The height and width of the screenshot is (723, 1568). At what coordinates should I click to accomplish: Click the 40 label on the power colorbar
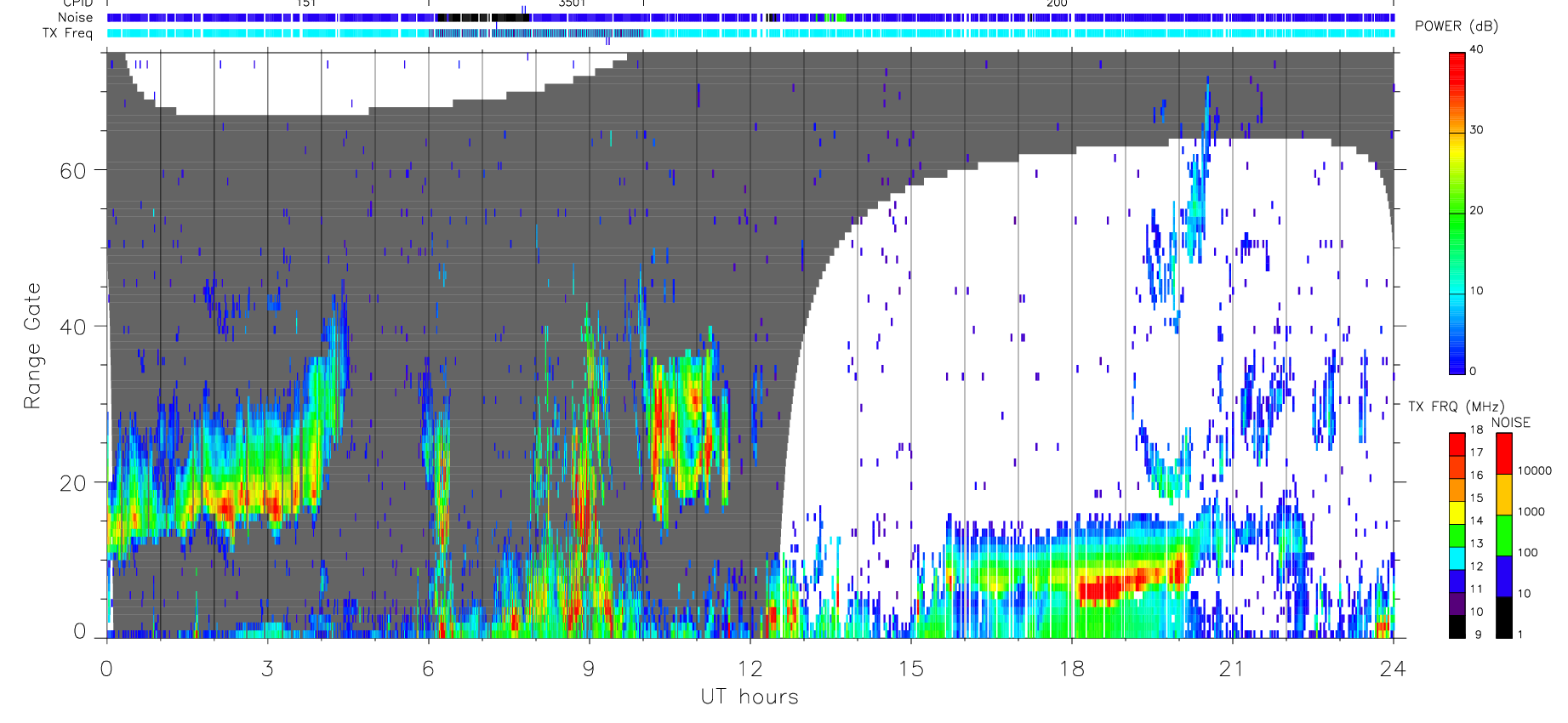point(1476,49)
